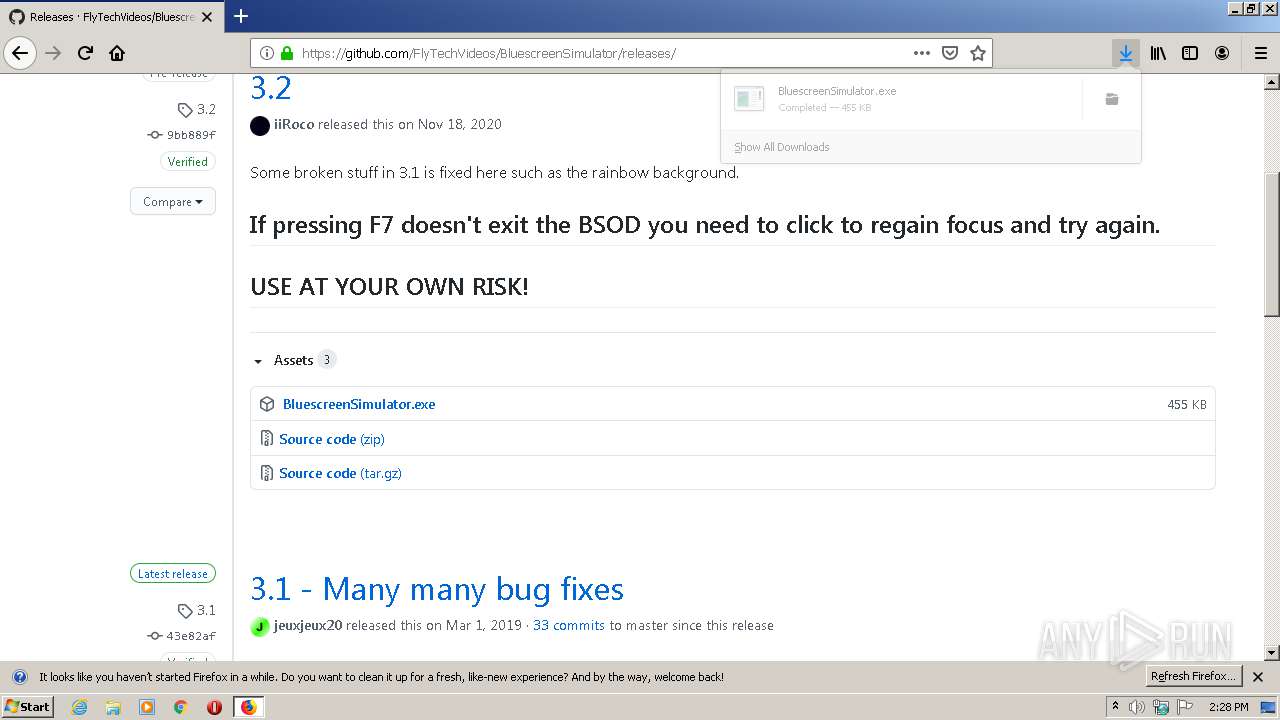Click Show All Downloads
The image size is (1280, 720).
(781, 147)
